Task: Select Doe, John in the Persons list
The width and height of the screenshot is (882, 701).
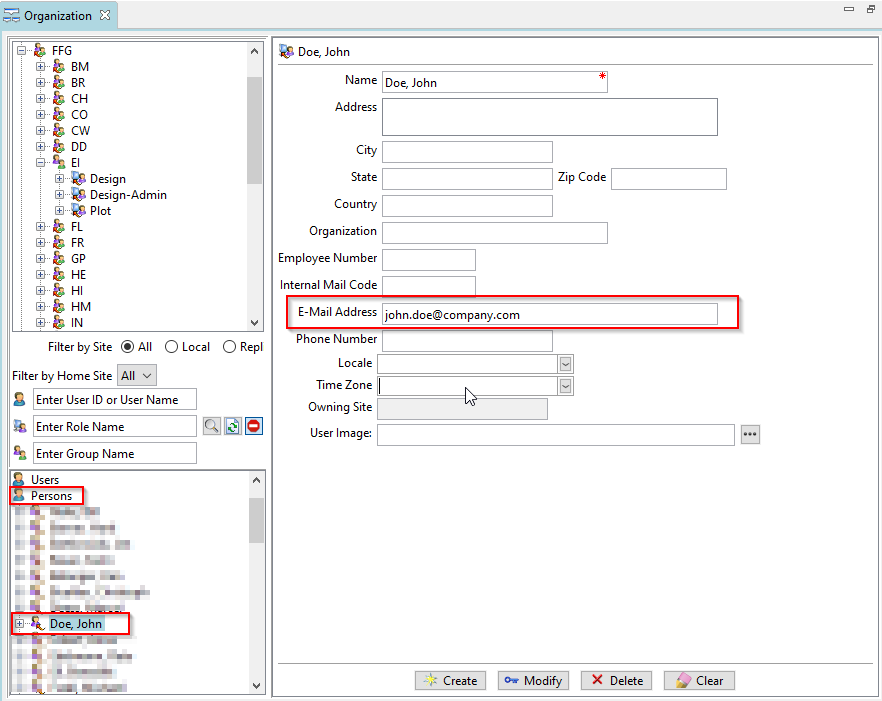Action: pyautogui.click(x=76, y=624)
